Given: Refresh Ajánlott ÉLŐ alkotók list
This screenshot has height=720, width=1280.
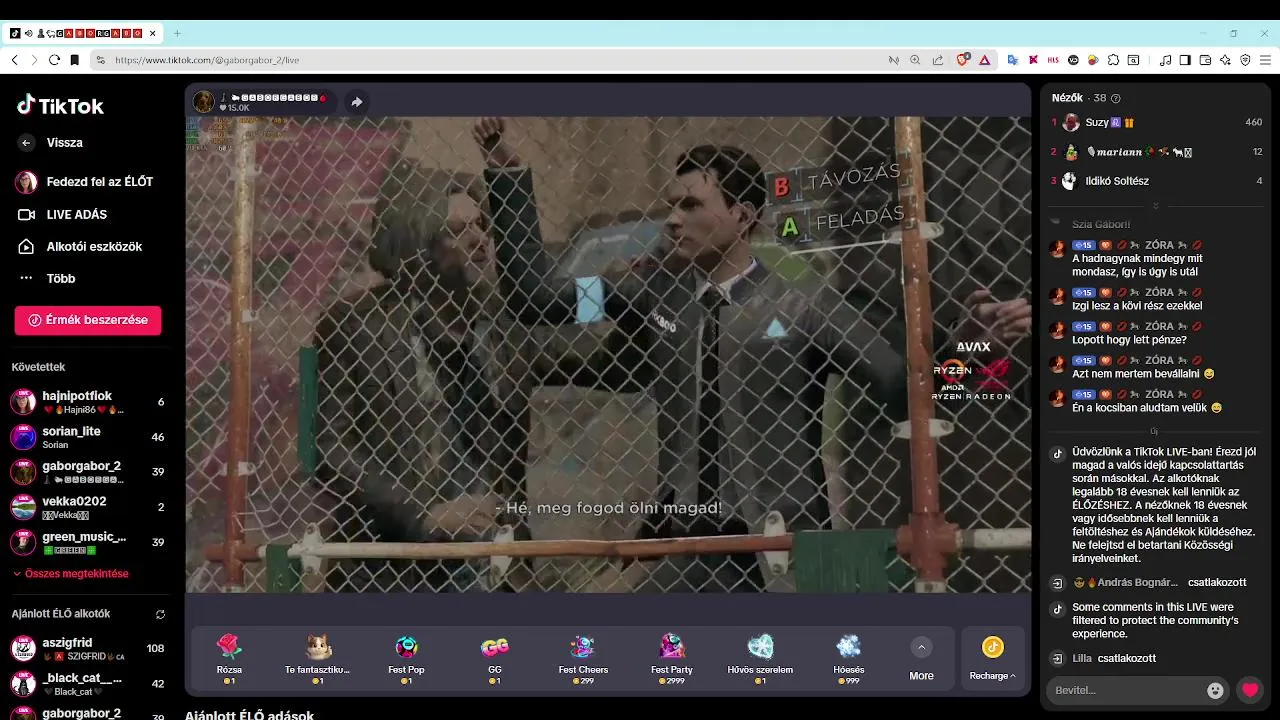Looking at the screenshot, I should (x=160, y=614).
